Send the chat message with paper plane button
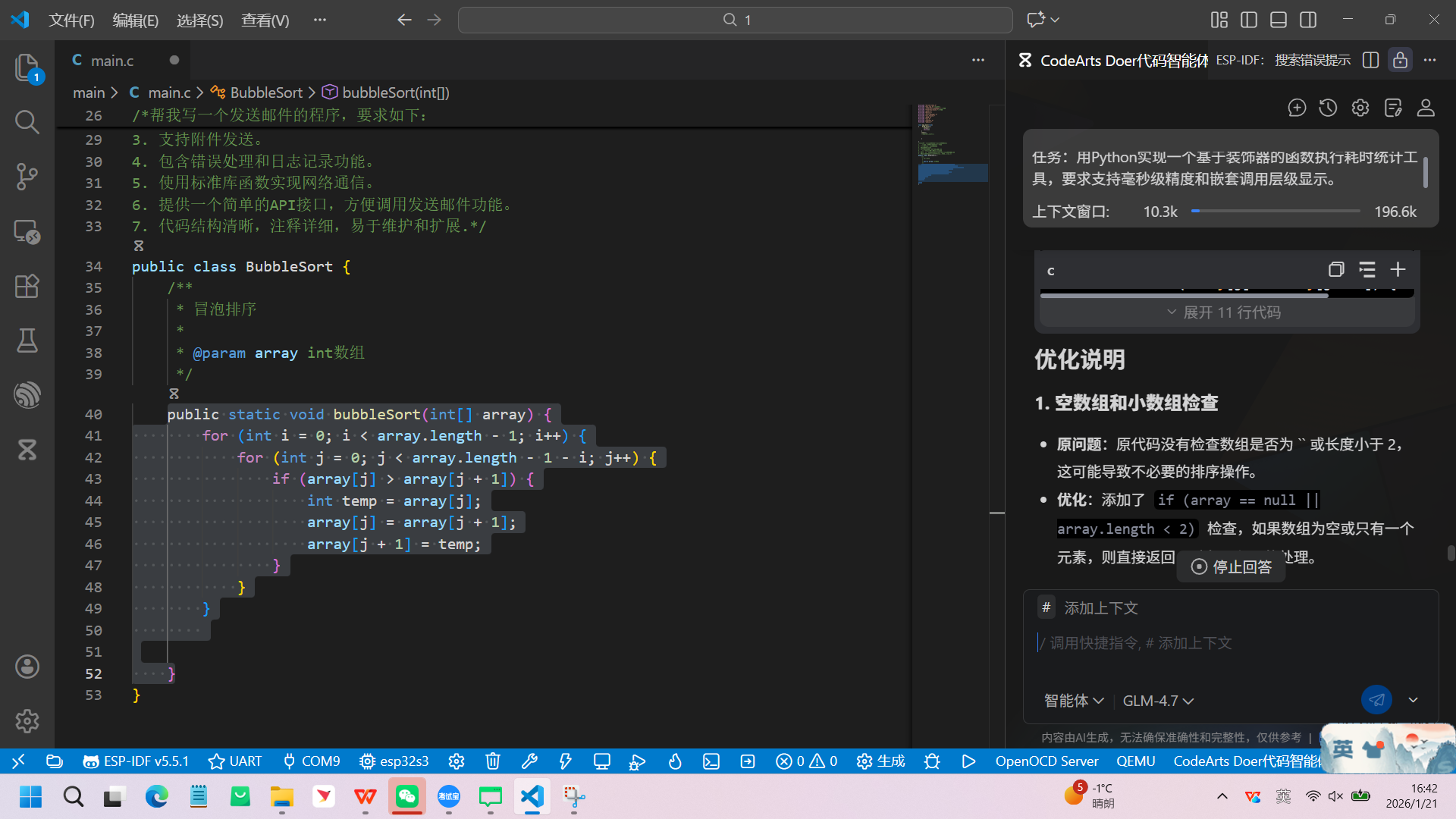The image size is (1456, 819). click(1376, 700)
